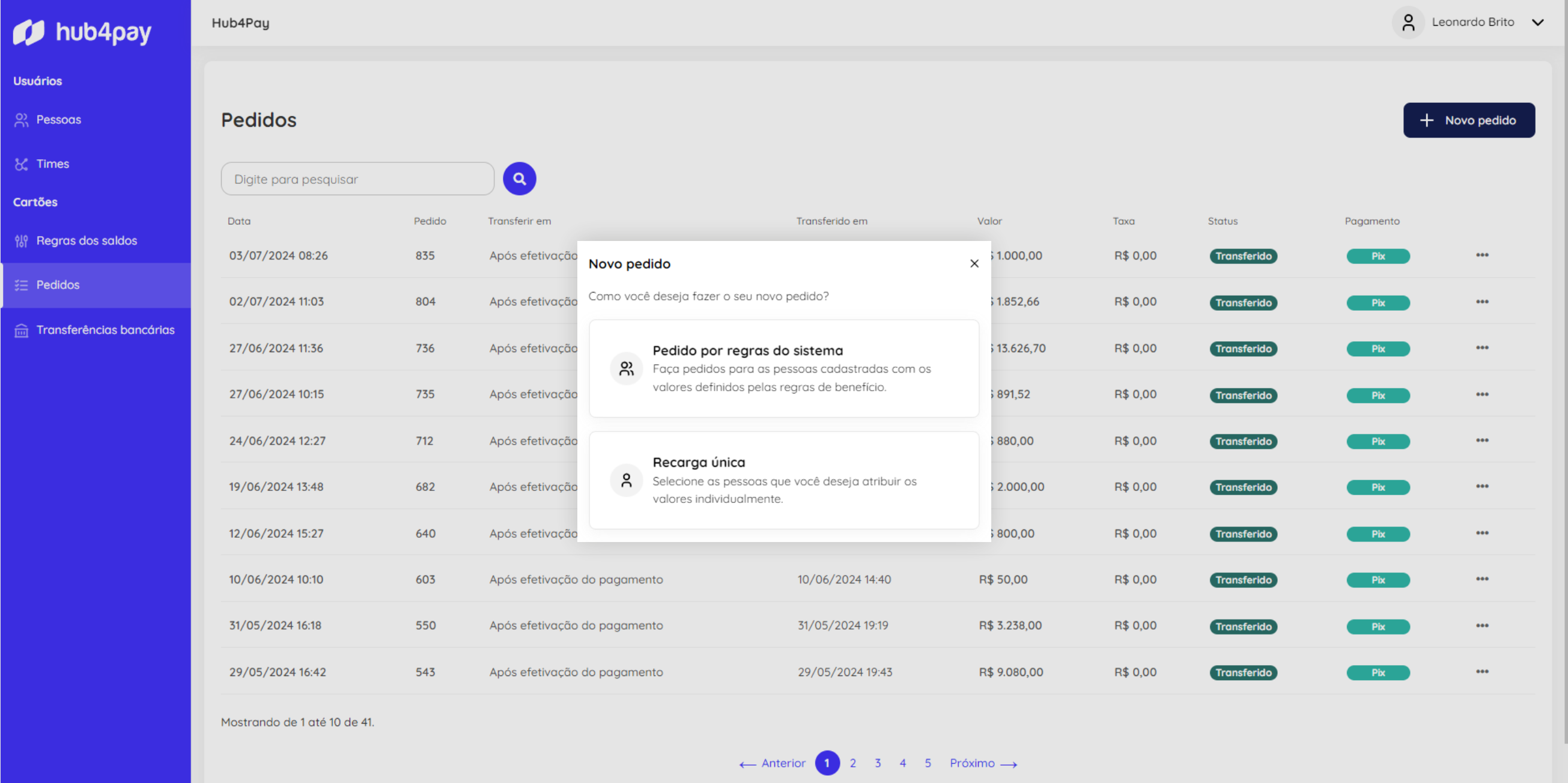
Task: Open actions menu for order 640
Action: (1481, 533)
